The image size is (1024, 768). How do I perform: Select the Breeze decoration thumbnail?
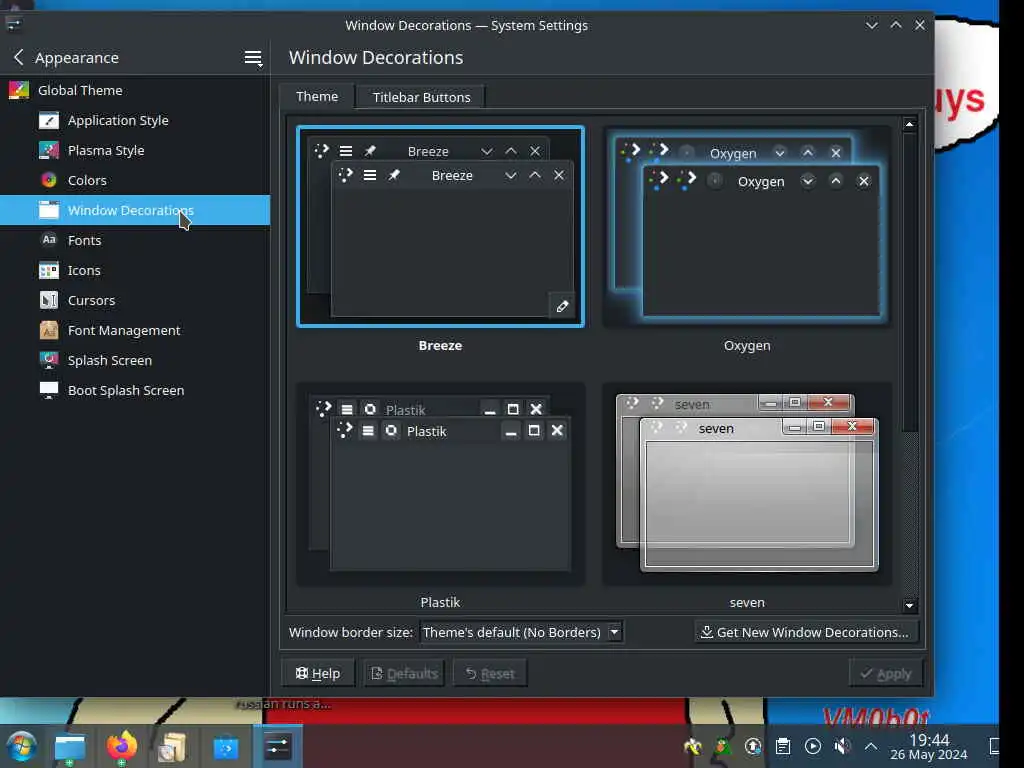[x=440, y=227]
